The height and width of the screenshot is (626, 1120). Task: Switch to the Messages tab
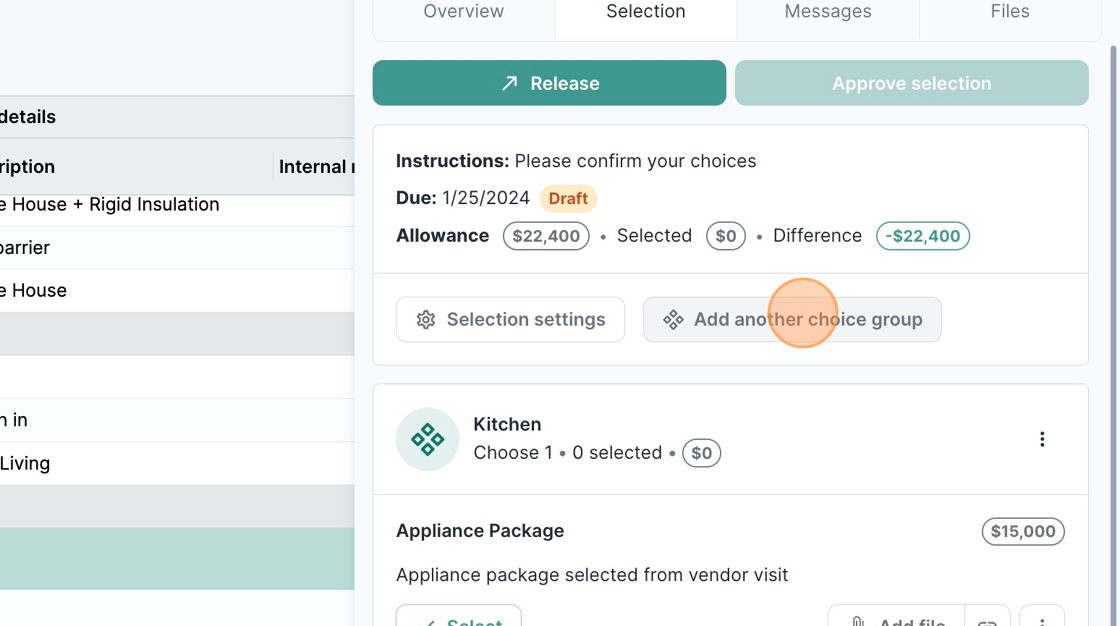pyautogui.click(x=828, y=12)
